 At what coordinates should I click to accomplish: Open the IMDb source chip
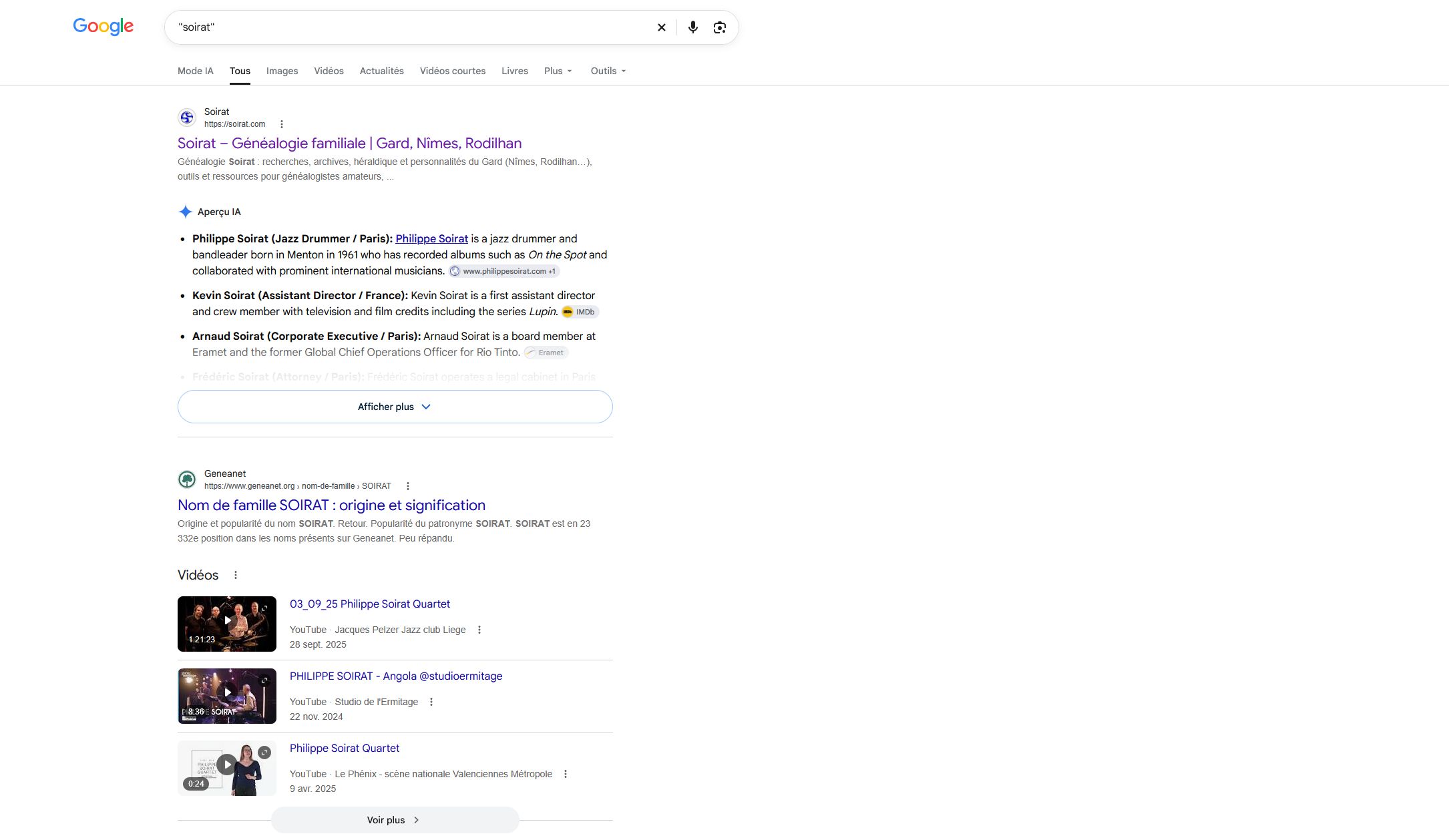tap(580, 312)
